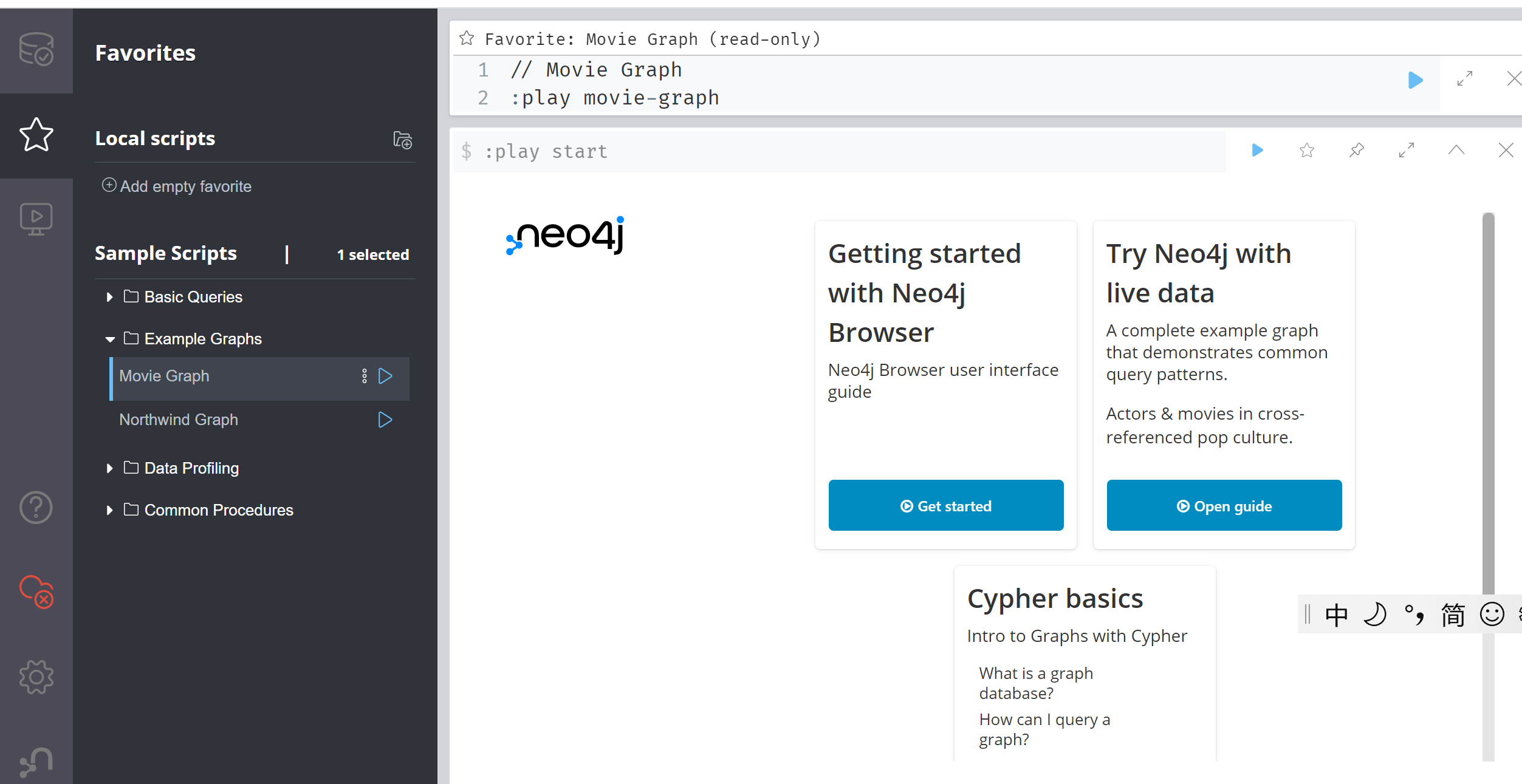Expand the editor to full screen
Screen dimensions: 1522x784
point(1465,78)
